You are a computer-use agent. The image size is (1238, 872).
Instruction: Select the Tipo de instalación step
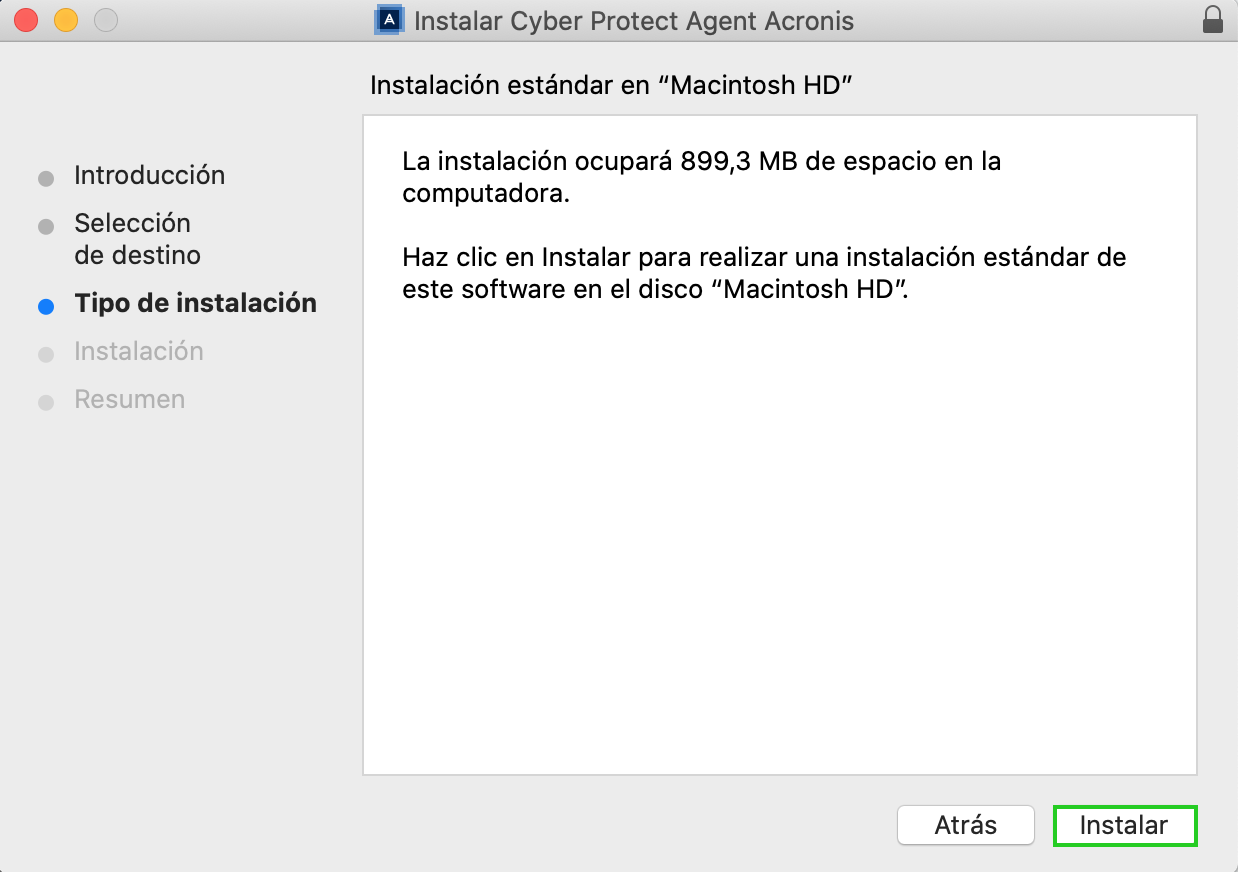tap(196, 303)
